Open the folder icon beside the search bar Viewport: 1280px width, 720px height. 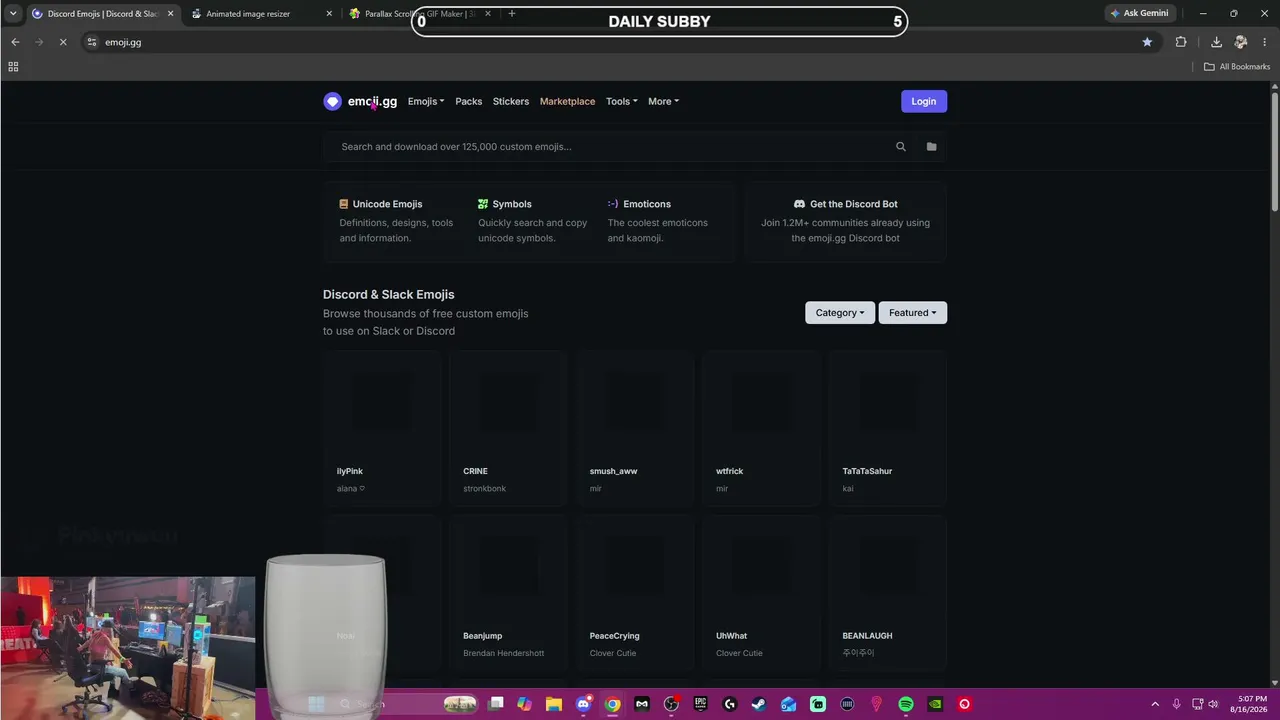pos(931,147)
